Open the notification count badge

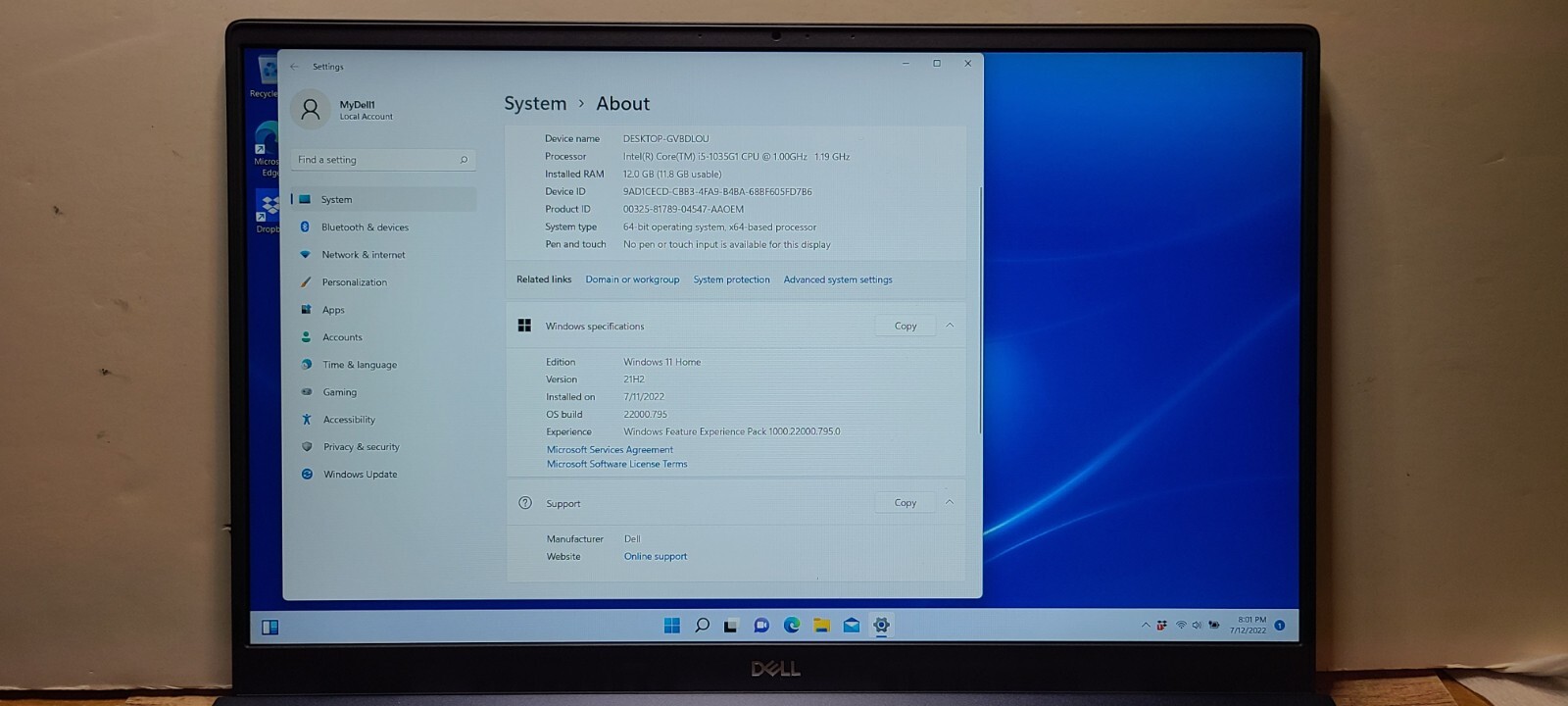1280,626
